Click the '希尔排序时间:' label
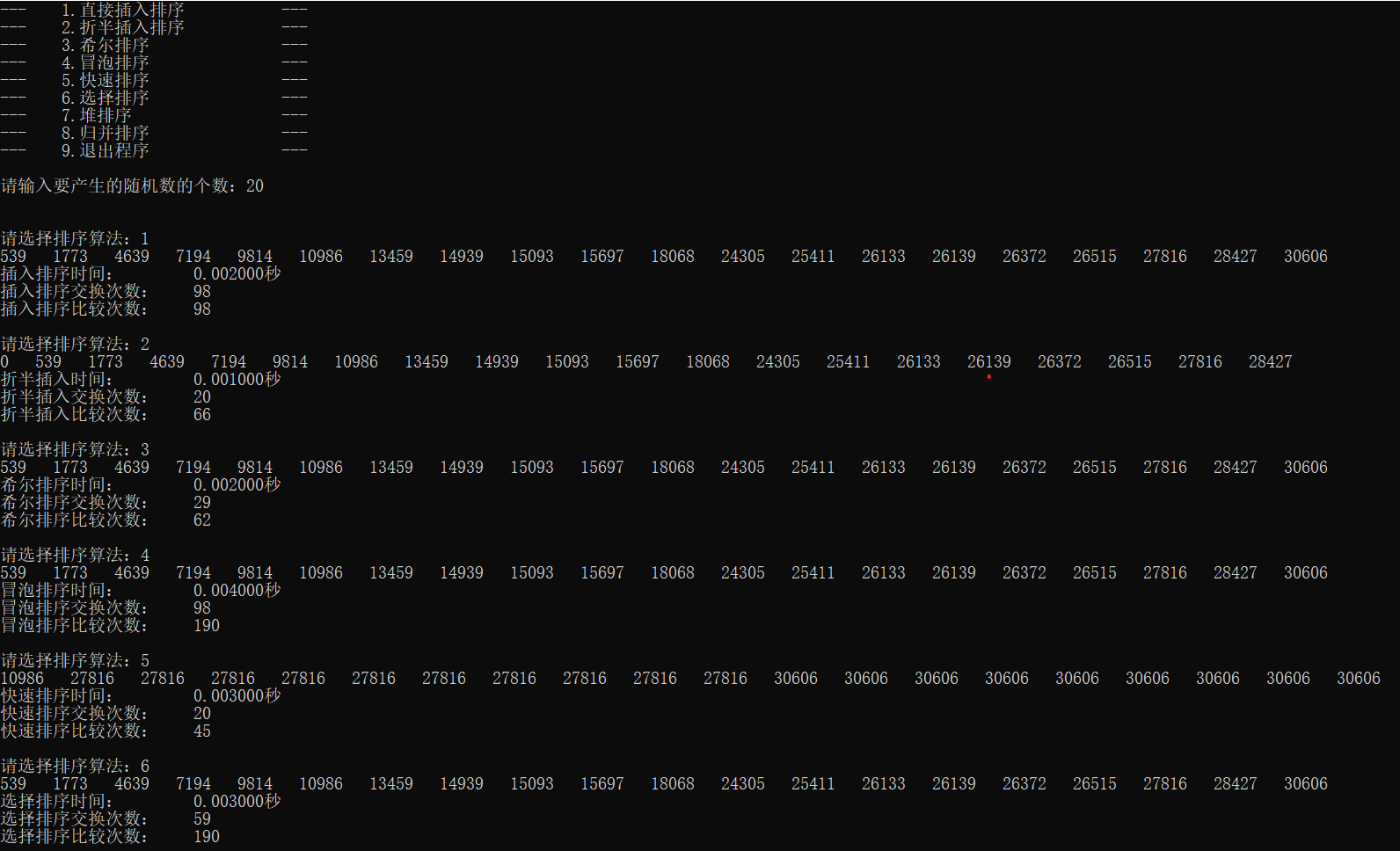1400x851 pixels. pyautogui.click(x=57, y=484)
